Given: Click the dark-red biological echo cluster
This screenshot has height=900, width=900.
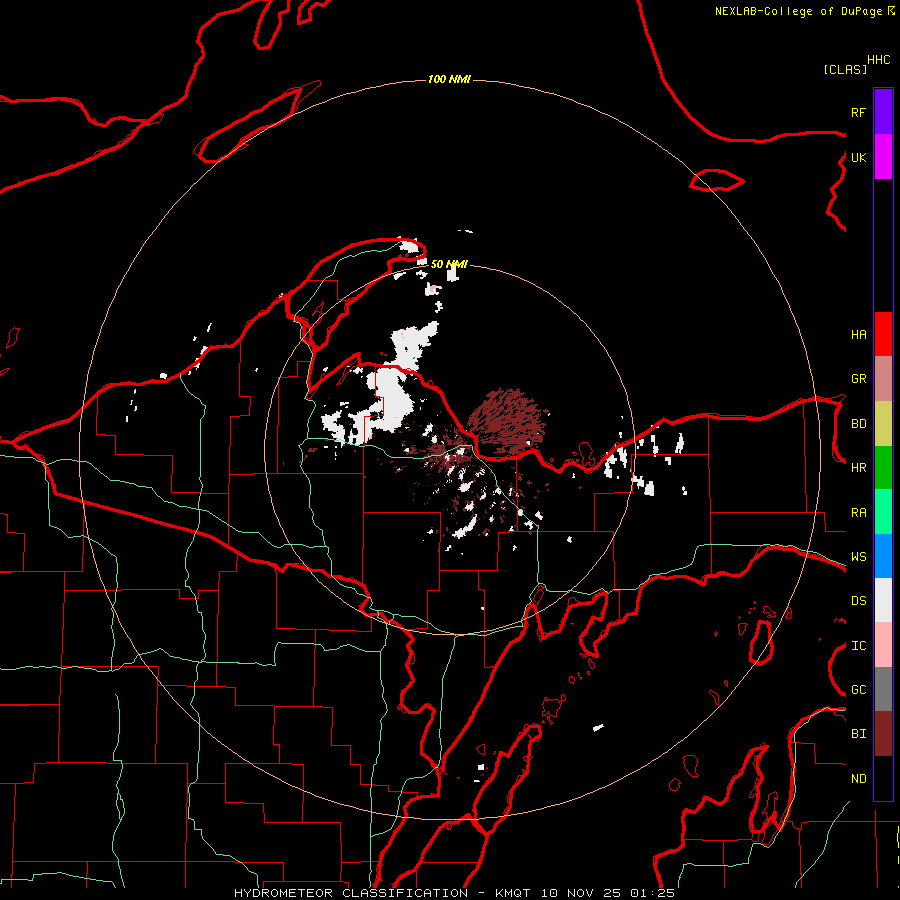Looking at the screenshot, I should (x=507, y=422).
